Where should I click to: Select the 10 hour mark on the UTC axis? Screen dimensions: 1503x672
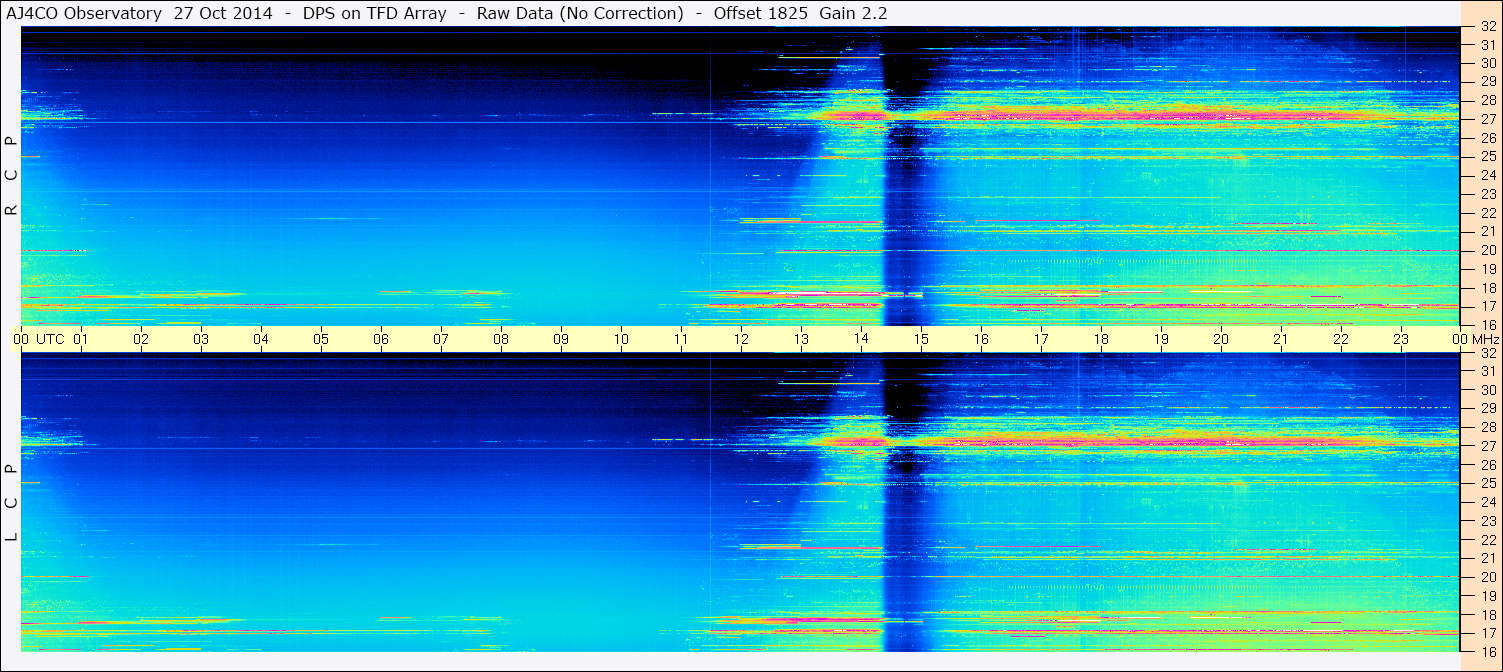621,339
